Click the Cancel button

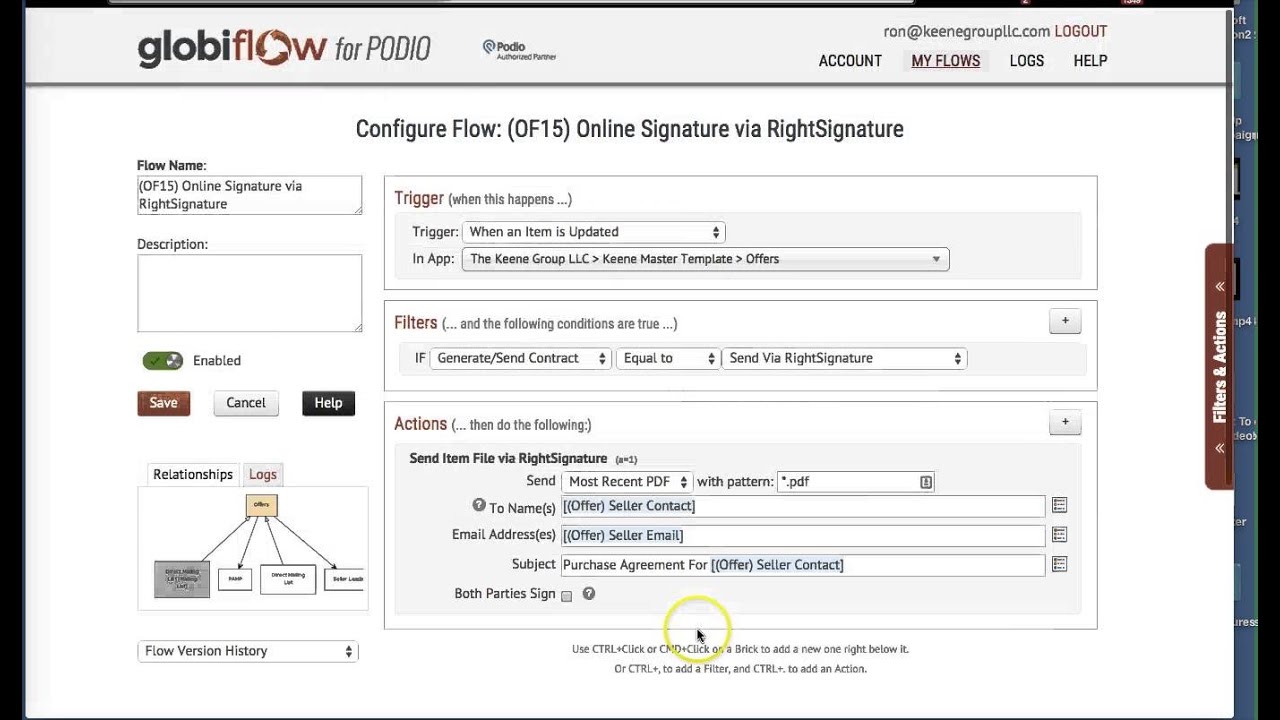246,403
